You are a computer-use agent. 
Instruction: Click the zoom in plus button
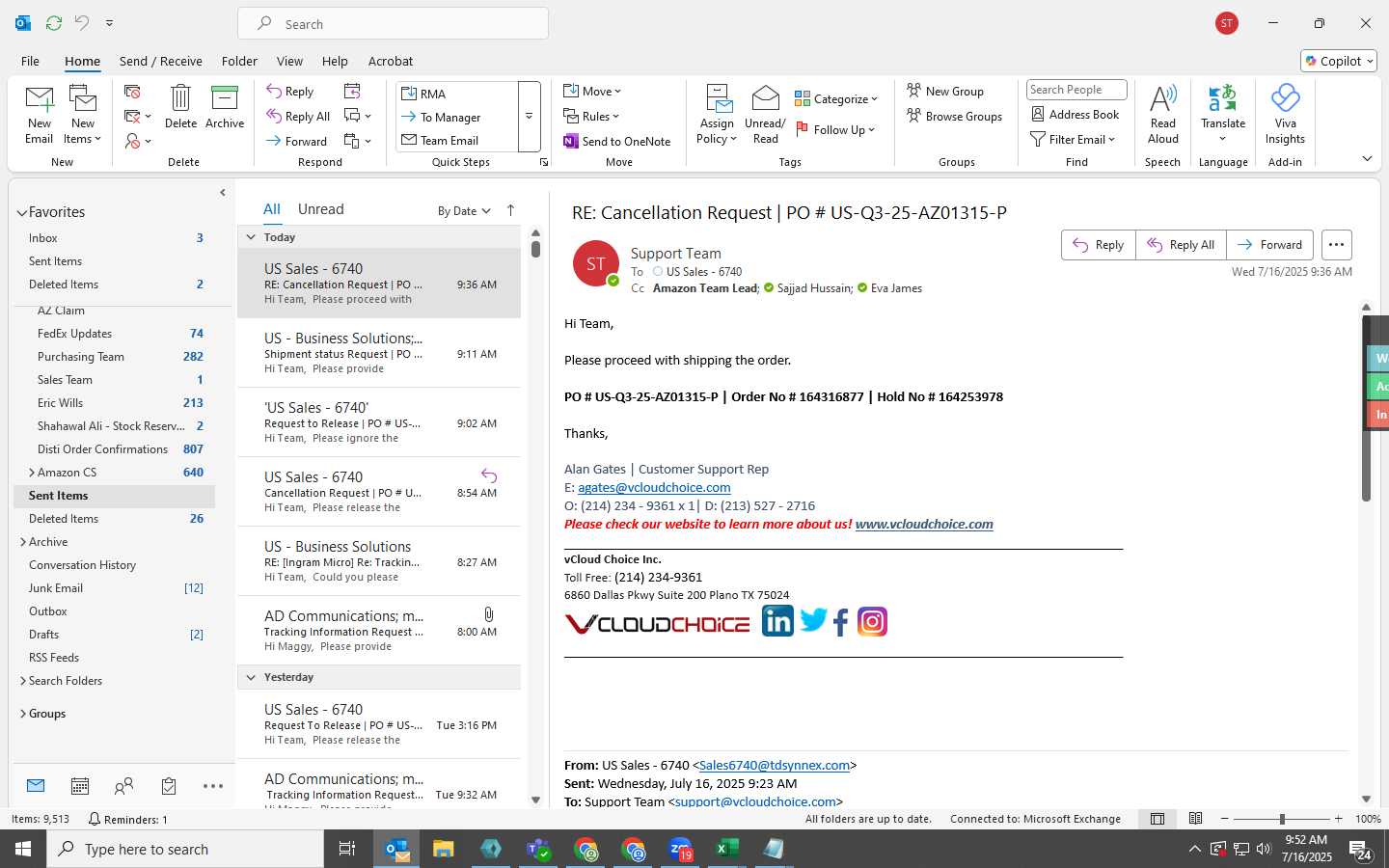click(x=1338, y=819)
